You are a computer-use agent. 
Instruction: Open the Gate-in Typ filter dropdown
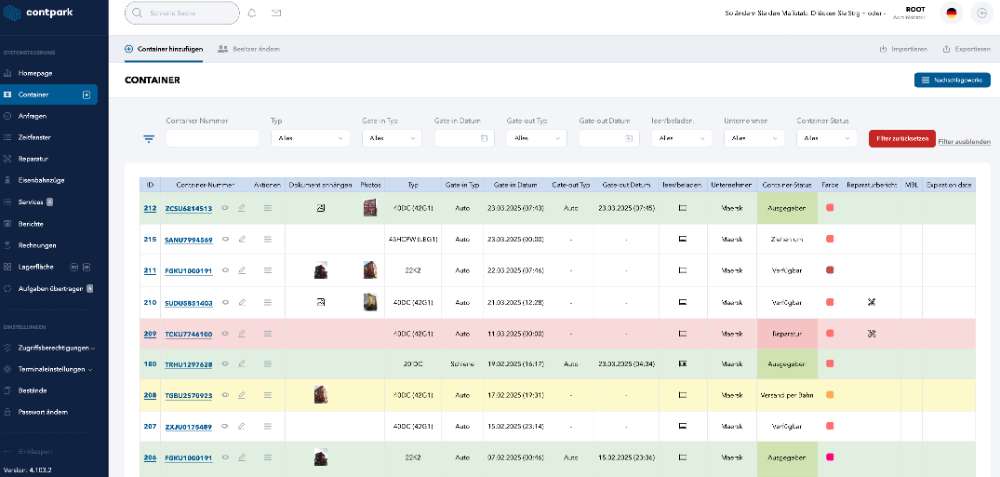coord(392,138)
